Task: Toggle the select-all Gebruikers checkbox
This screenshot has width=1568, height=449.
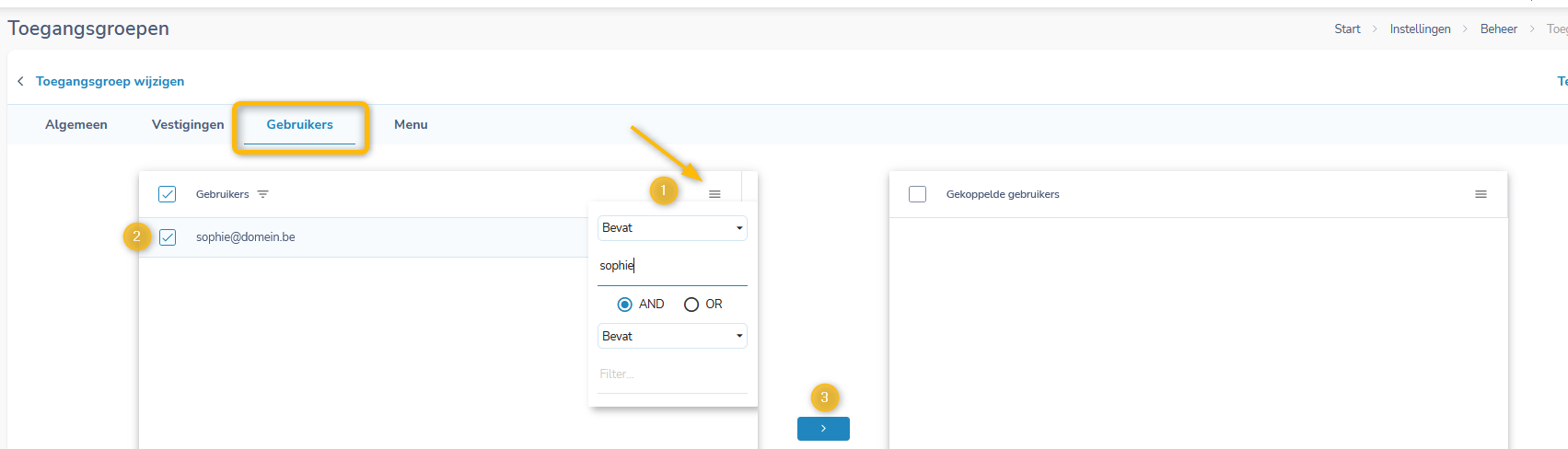Action: tap(168, 194)
